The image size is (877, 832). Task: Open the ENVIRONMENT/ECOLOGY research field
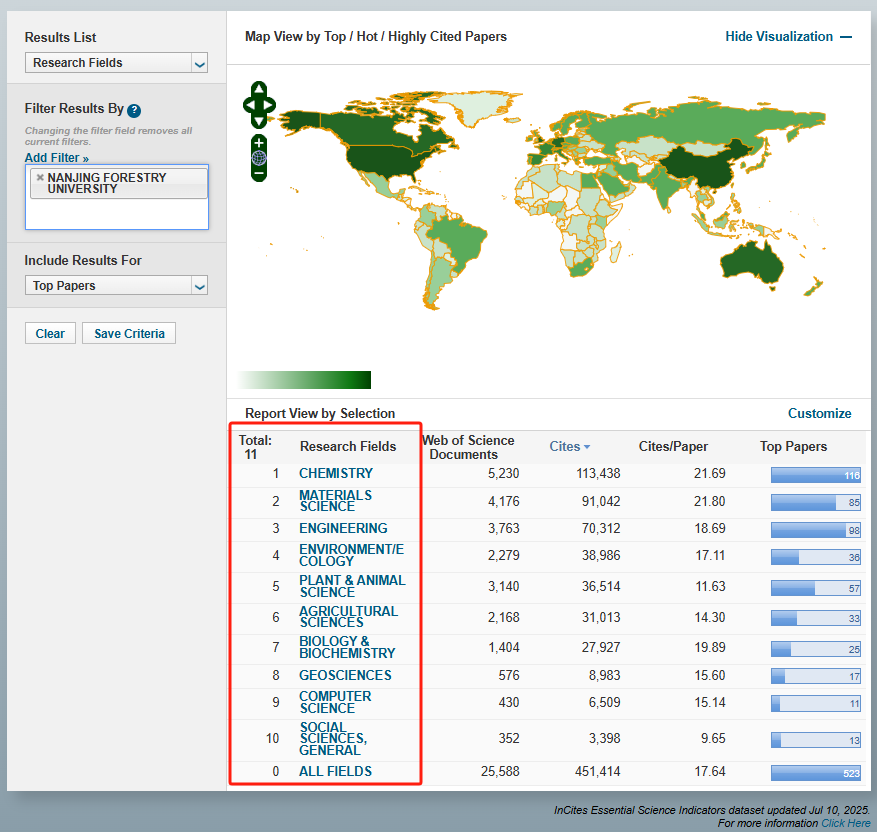(351, 555)
